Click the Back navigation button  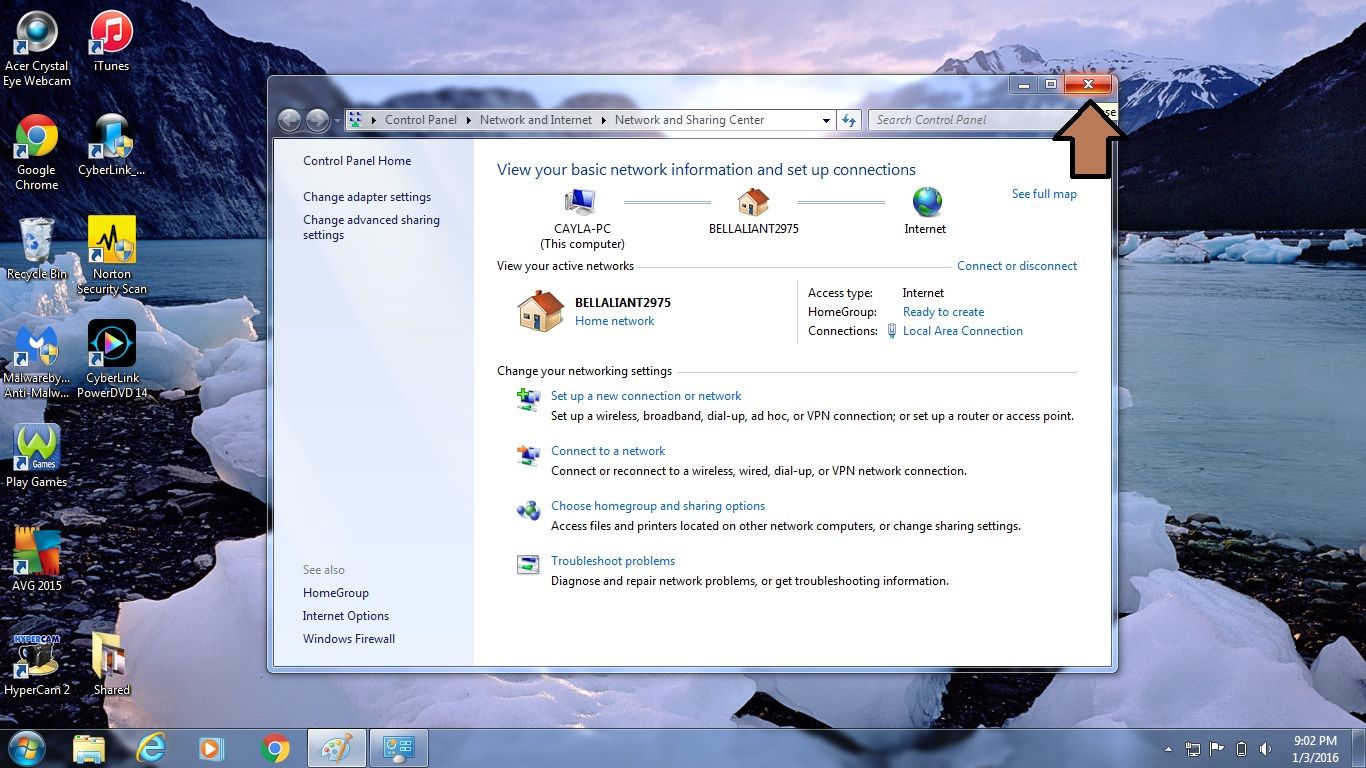290,121
